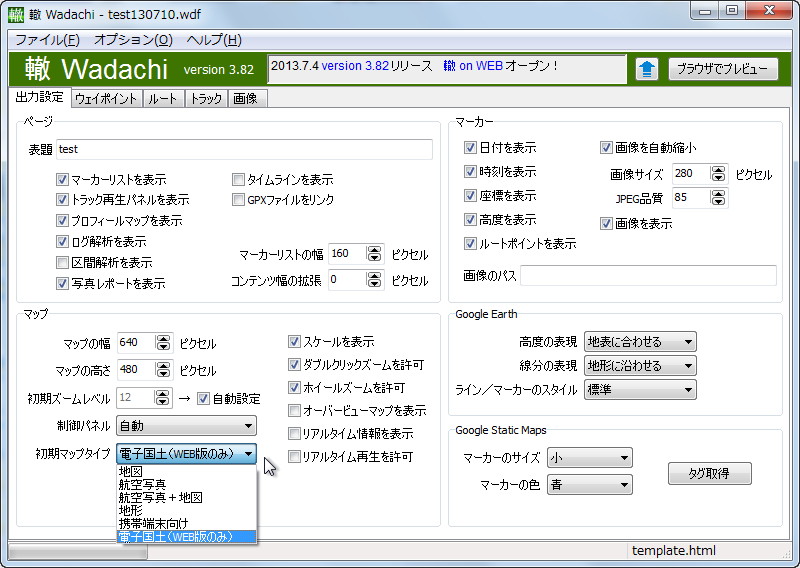Select 出力設定 tab
Screen dimensions: 800x568
[39, 97]
